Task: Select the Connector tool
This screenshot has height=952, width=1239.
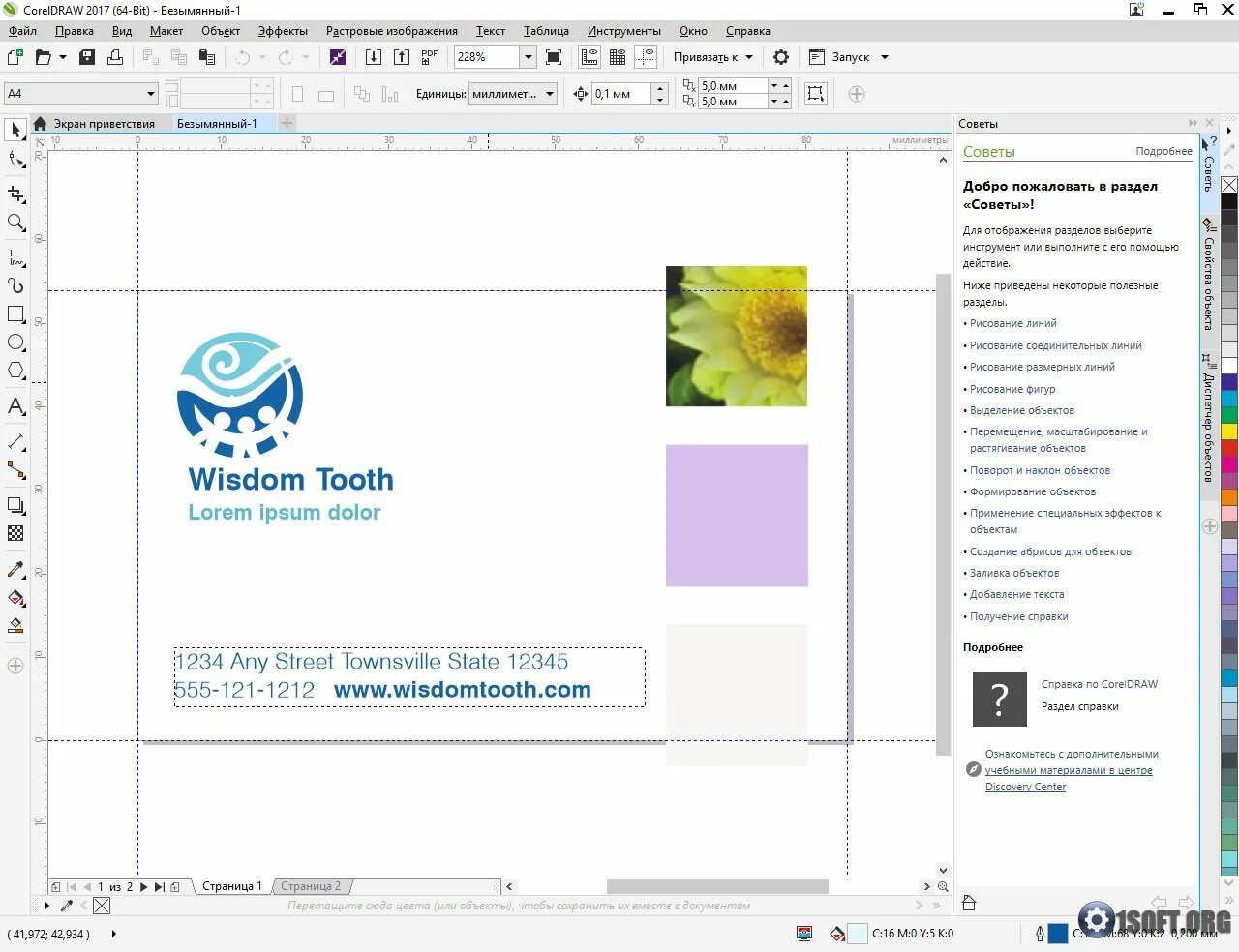Action: [15, 470]
